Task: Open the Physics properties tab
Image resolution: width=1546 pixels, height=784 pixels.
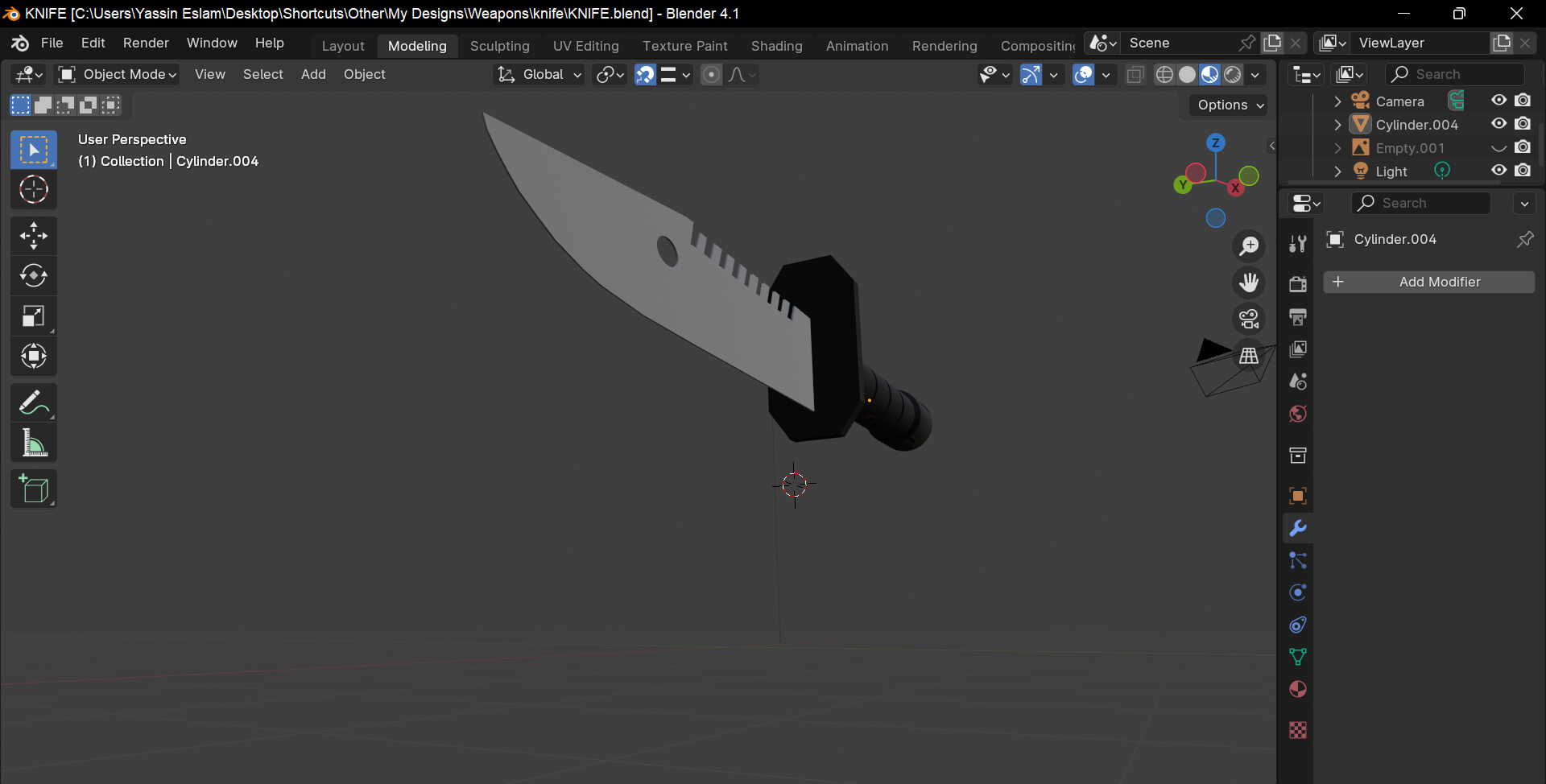Action: click(1298, 592)
